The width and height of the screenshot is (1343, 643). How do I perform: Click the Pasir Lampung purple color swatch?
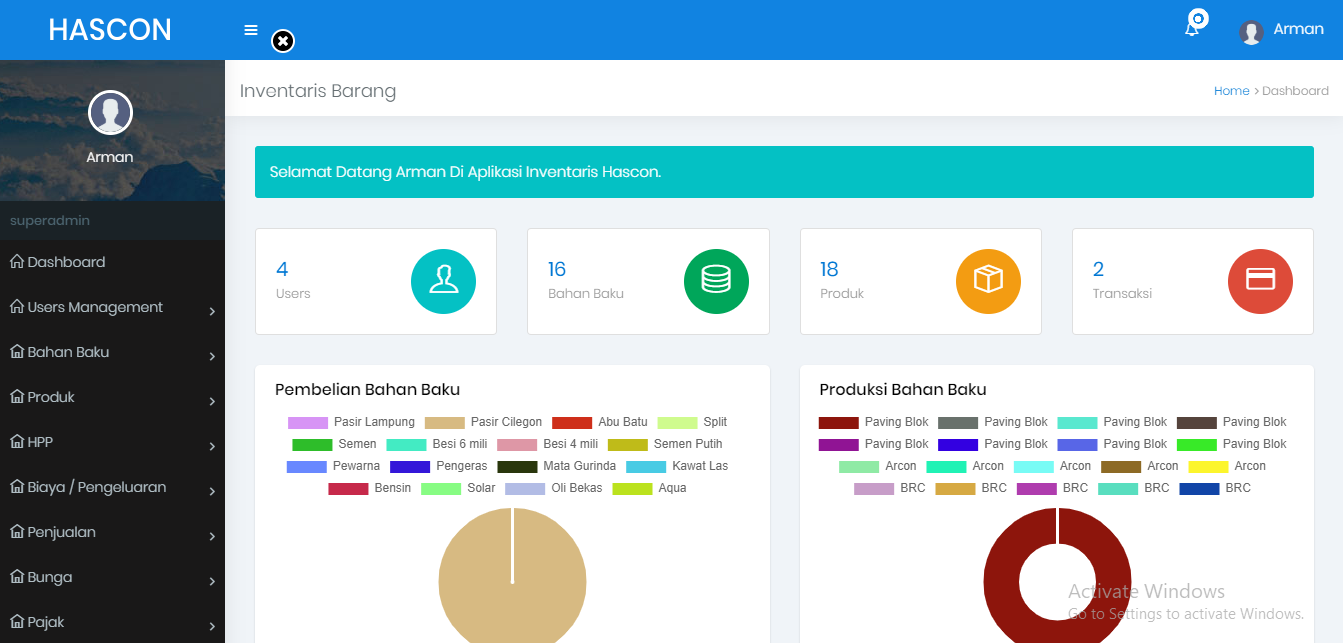pos(308,422)
